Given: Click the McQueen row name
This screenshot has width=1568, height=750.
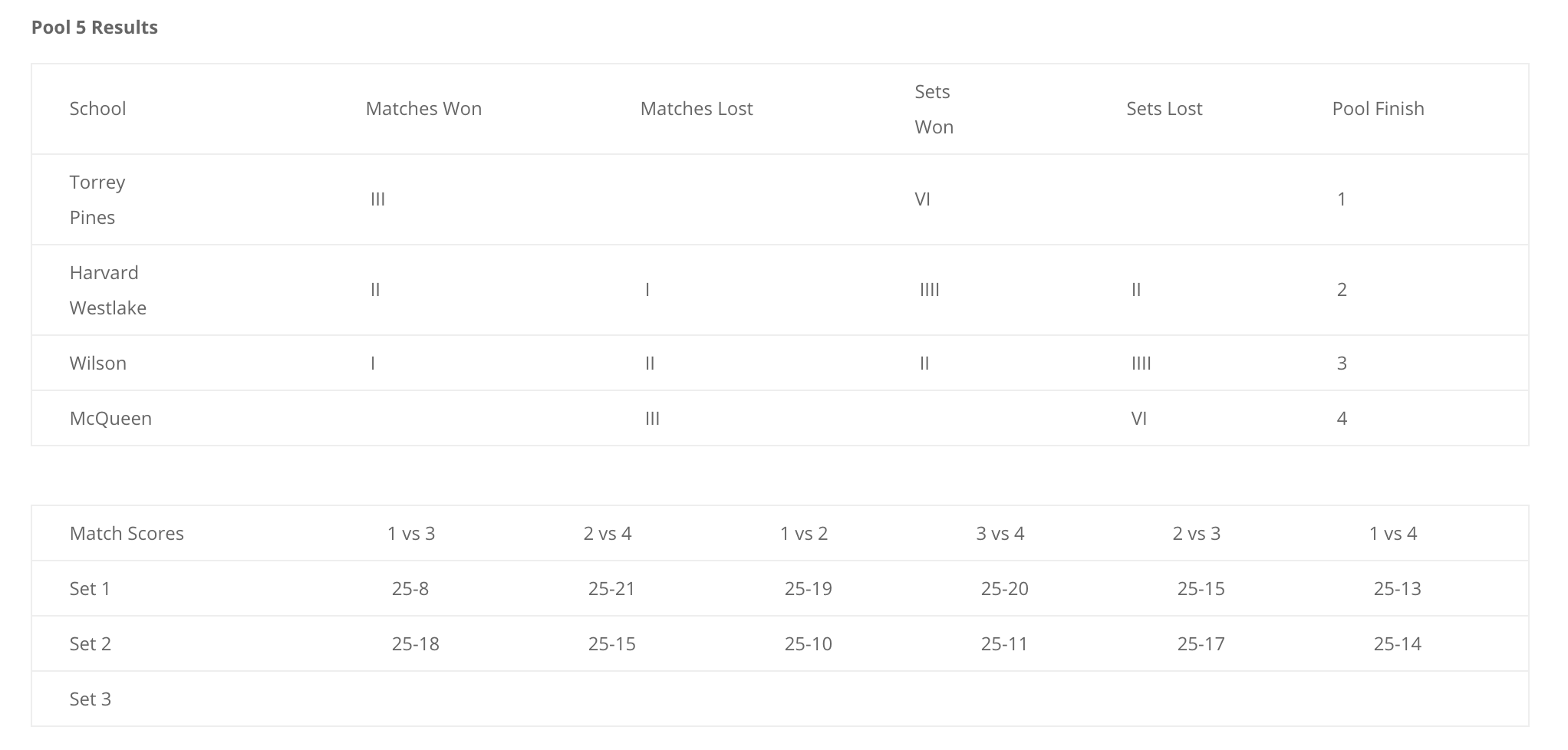Looking at the screenshot, I should coord(110,419).
